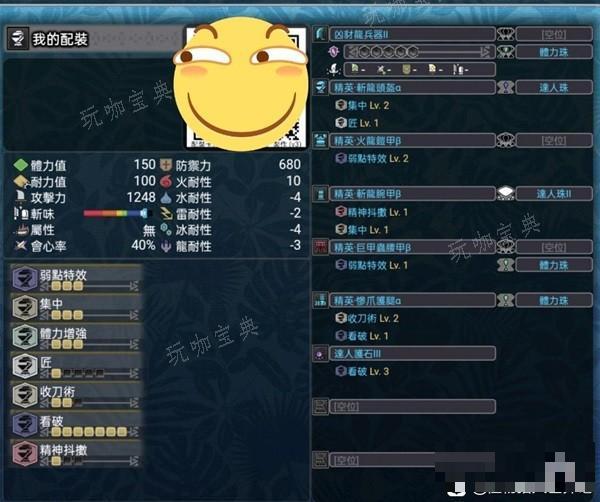Screen dimensions: 600x502
Task: Click the empty [空位] decoration slot beside weapon
Action: [554, 34]
